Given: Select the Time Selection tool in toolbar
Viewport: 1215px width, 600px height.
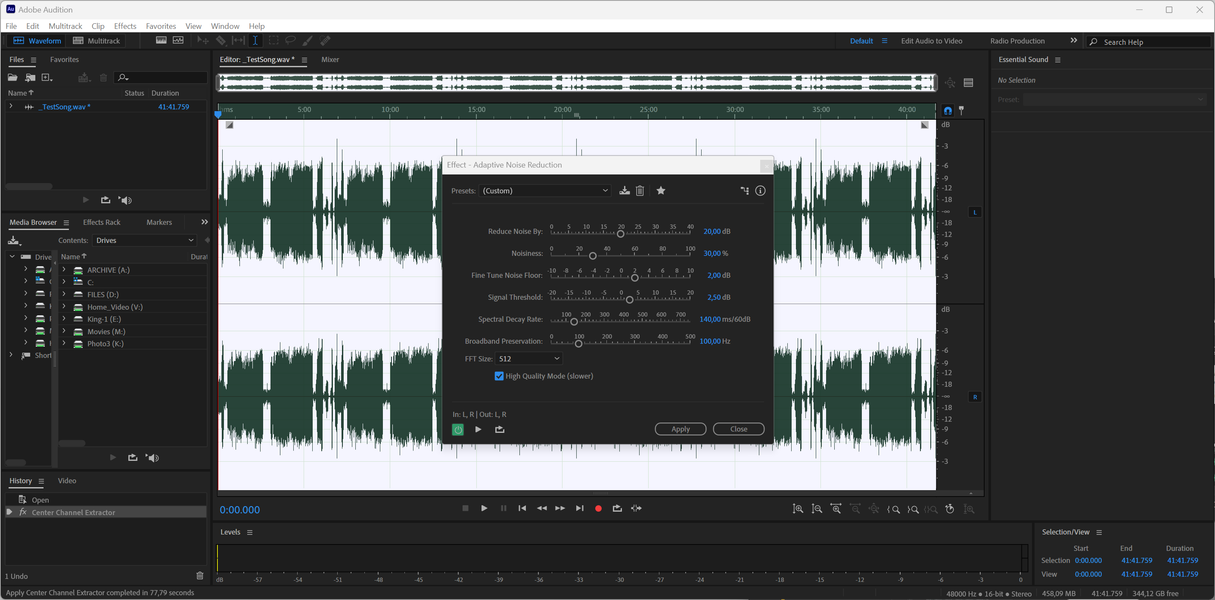Looking at the screenshot, I should point(255,41).
